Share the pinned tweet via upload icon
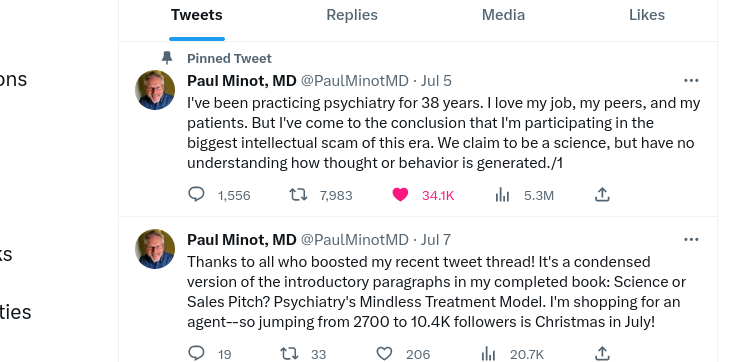 coord(602,195)
